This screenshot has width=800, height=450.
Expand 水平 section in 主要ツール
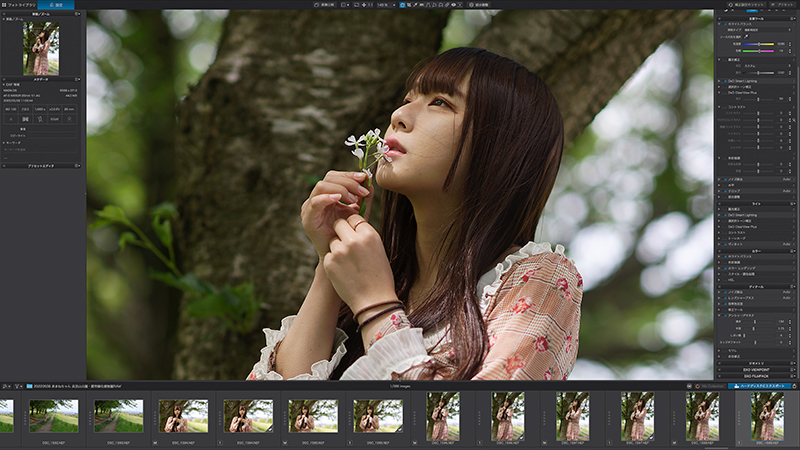click(720, 185)
